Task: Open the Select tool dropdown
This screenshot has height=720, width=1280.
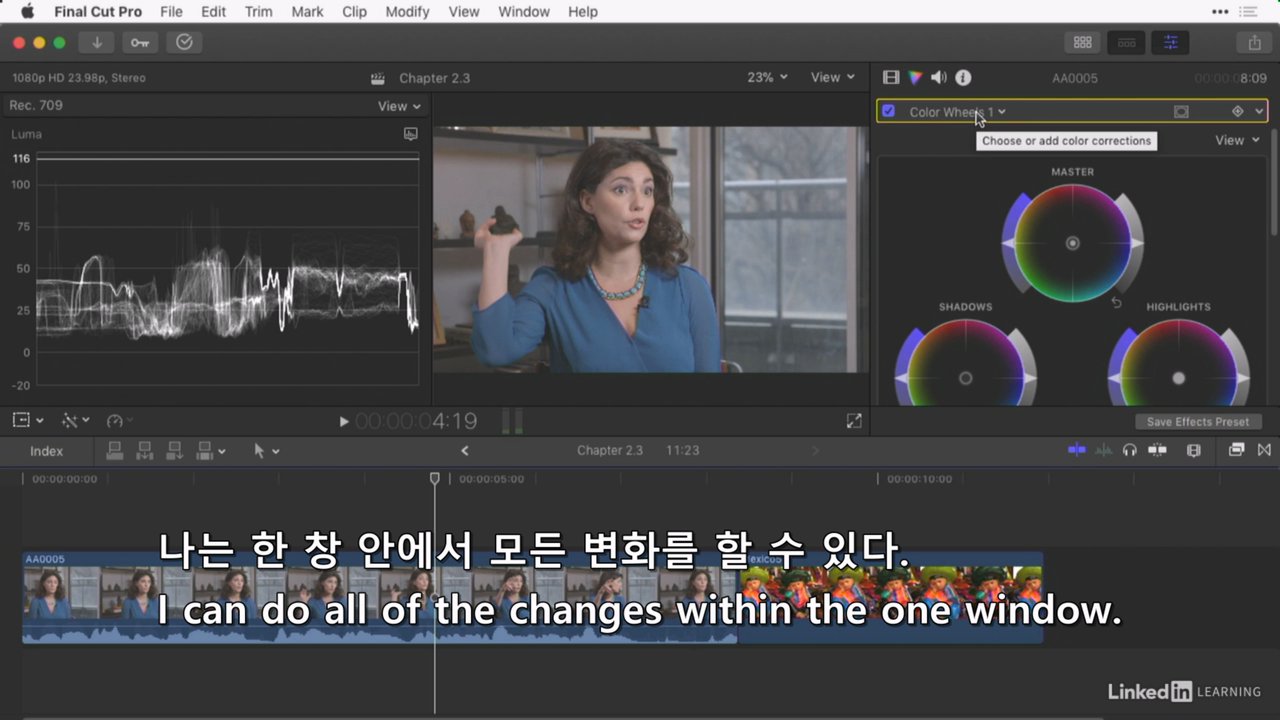Action: pos(266,451)
